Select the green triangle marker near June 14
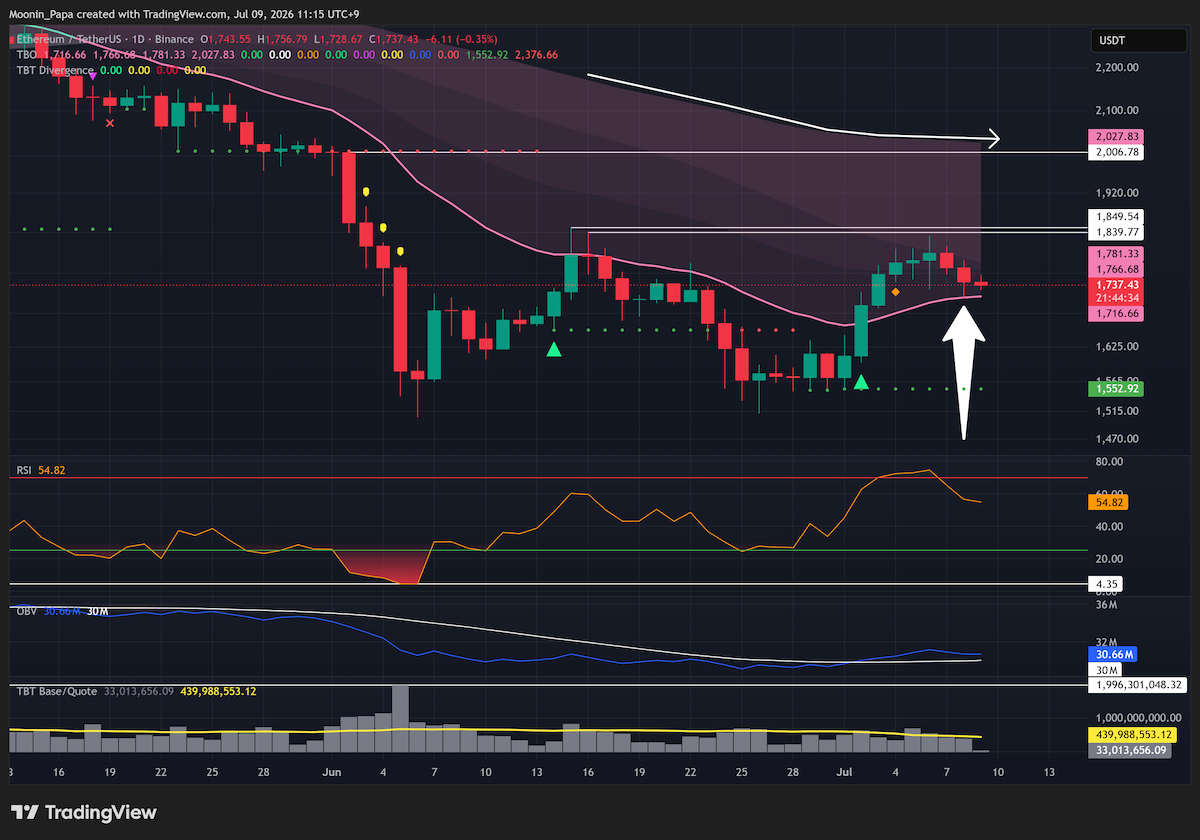The height and width of the screenshot is (840, 1200). pyautogui.click(x=553, y=349)
